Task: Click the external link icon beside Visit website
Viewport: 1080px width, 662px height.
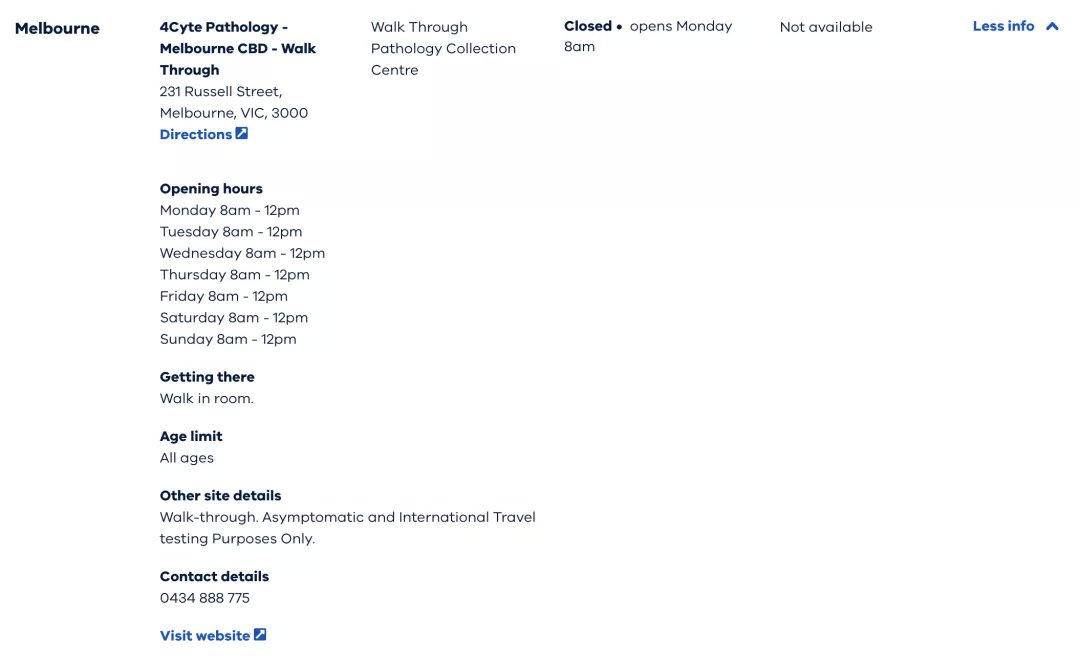Action: pyautogui.click(x=260, y=634)
